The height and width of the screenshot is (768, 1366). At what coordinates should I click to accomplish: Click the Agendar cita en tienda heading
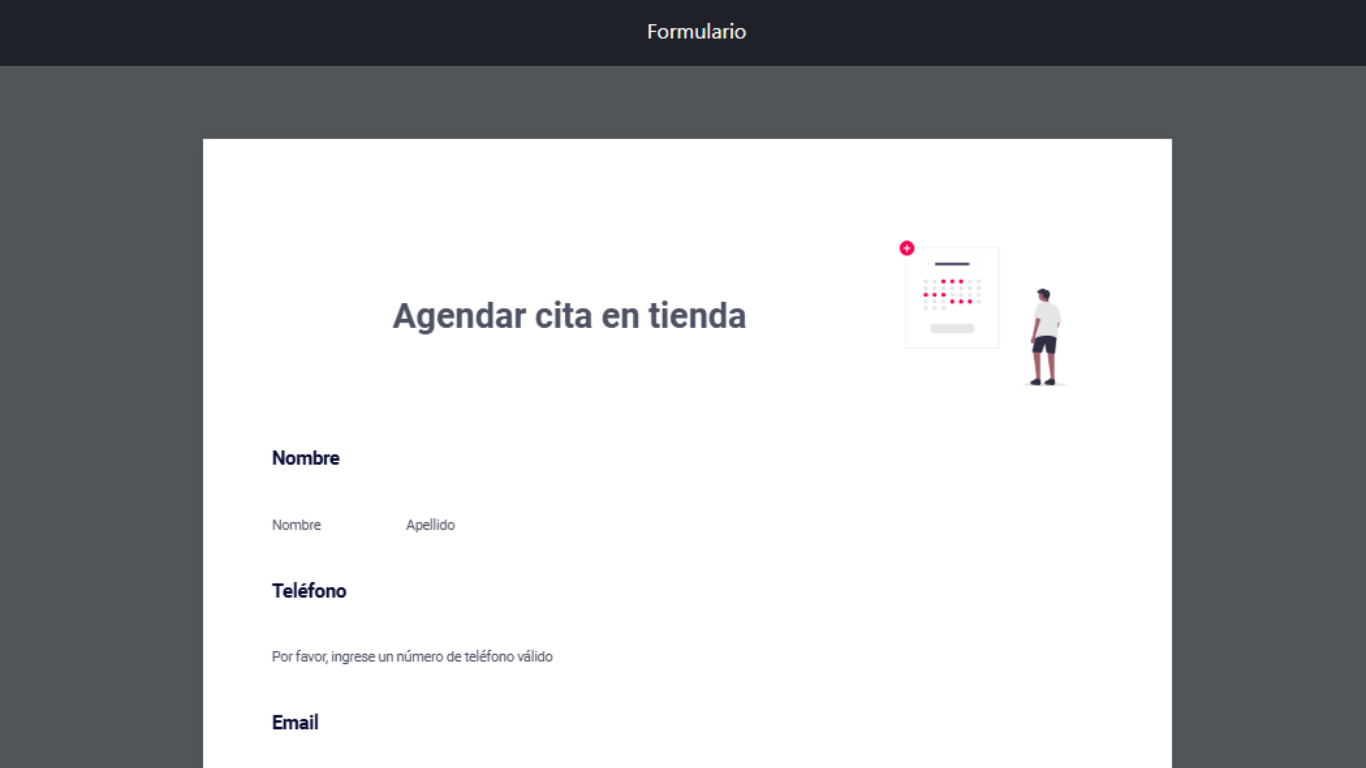coord(569,315)
